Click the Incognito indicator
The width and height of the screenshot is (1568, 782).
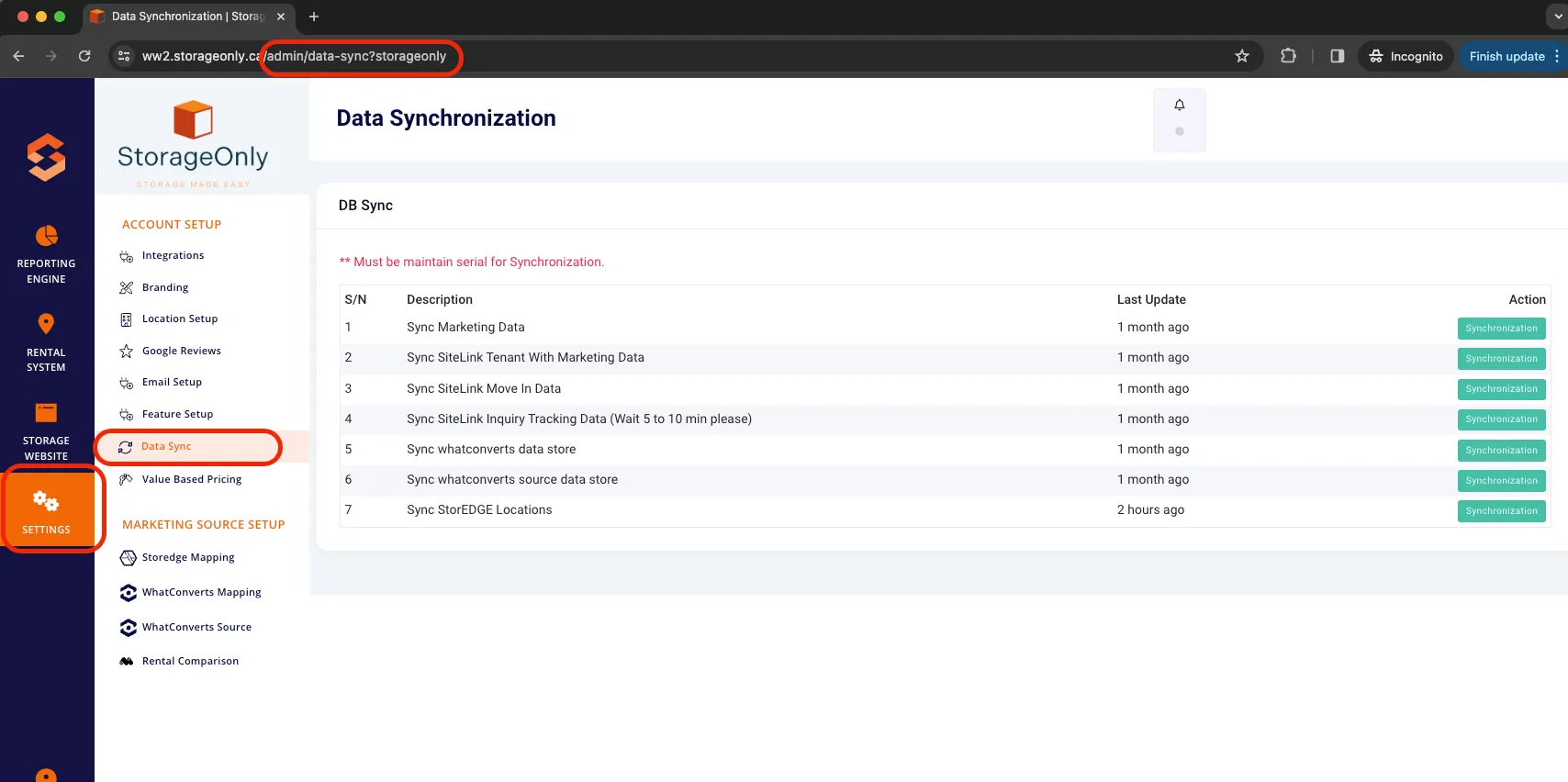coord(1406,56)
